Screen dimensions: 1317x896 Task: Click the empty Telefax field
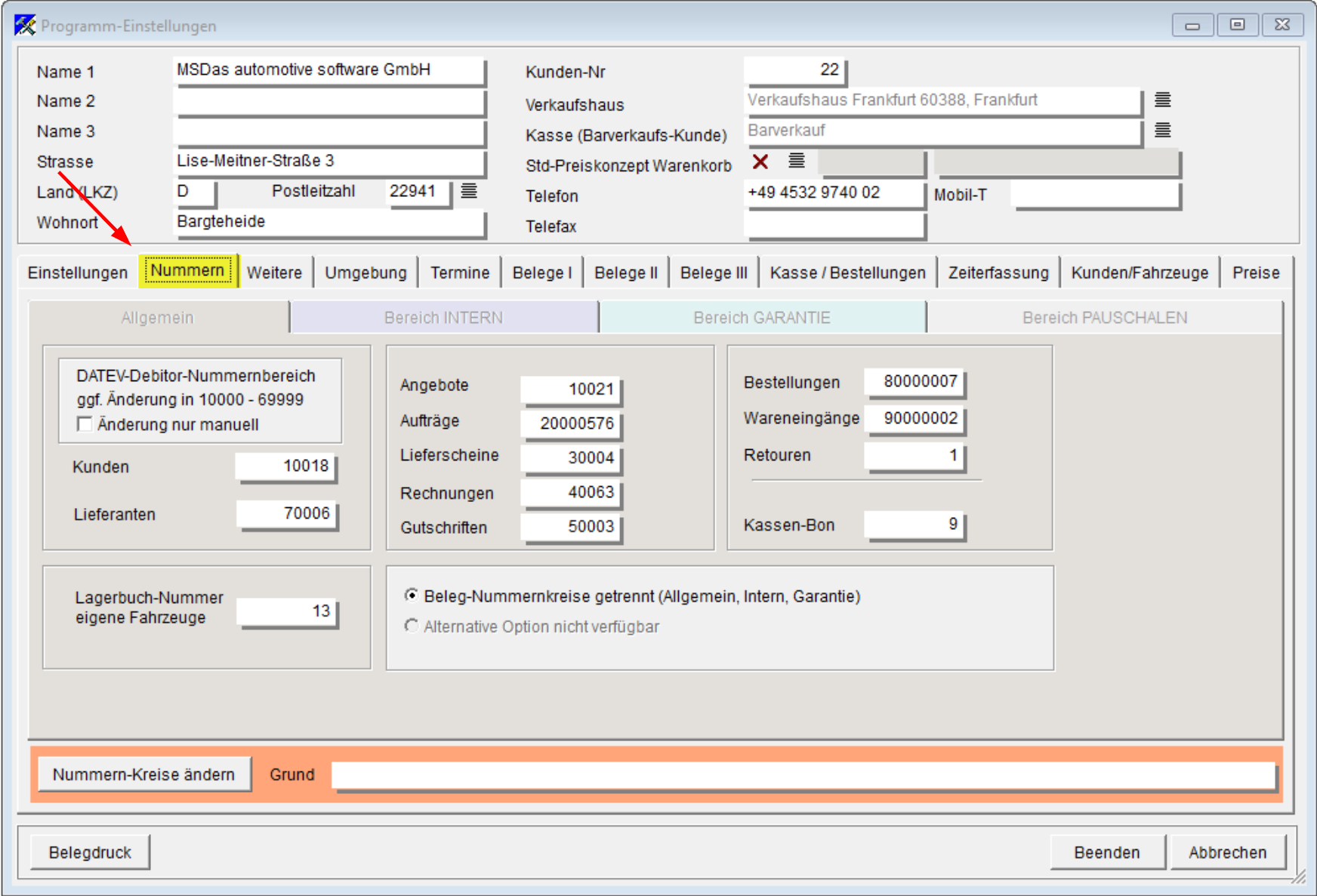834,225
